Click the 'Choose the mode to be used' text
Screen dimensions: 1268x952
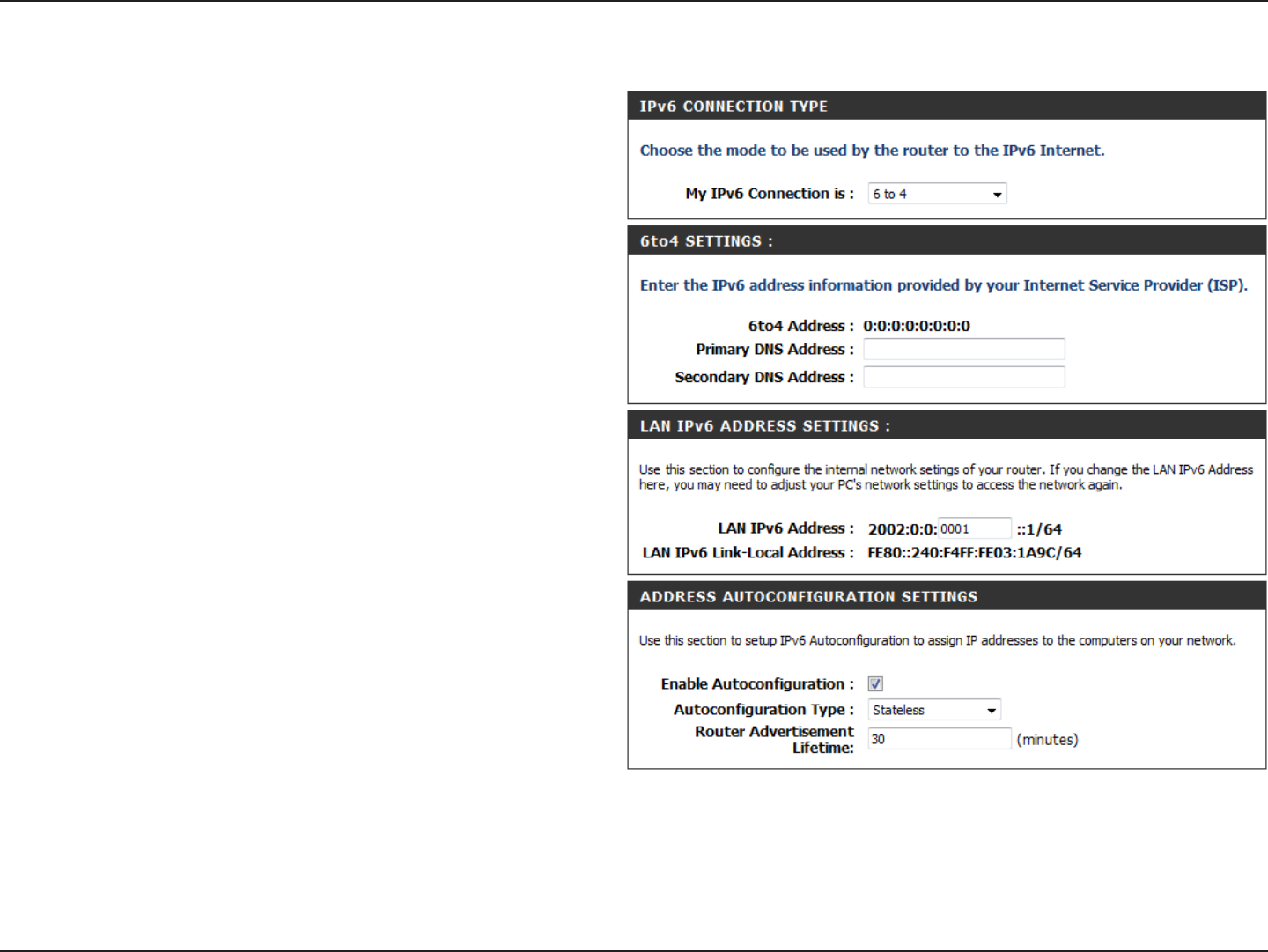[x=872, y=151]
